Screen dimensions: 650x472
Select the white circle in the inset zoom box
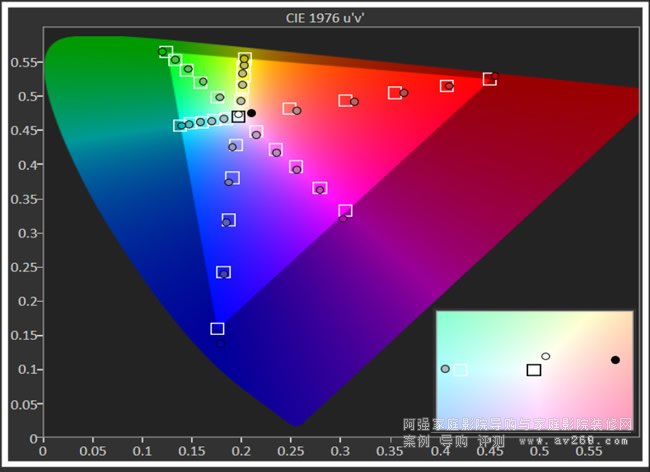tap(546, 356)
